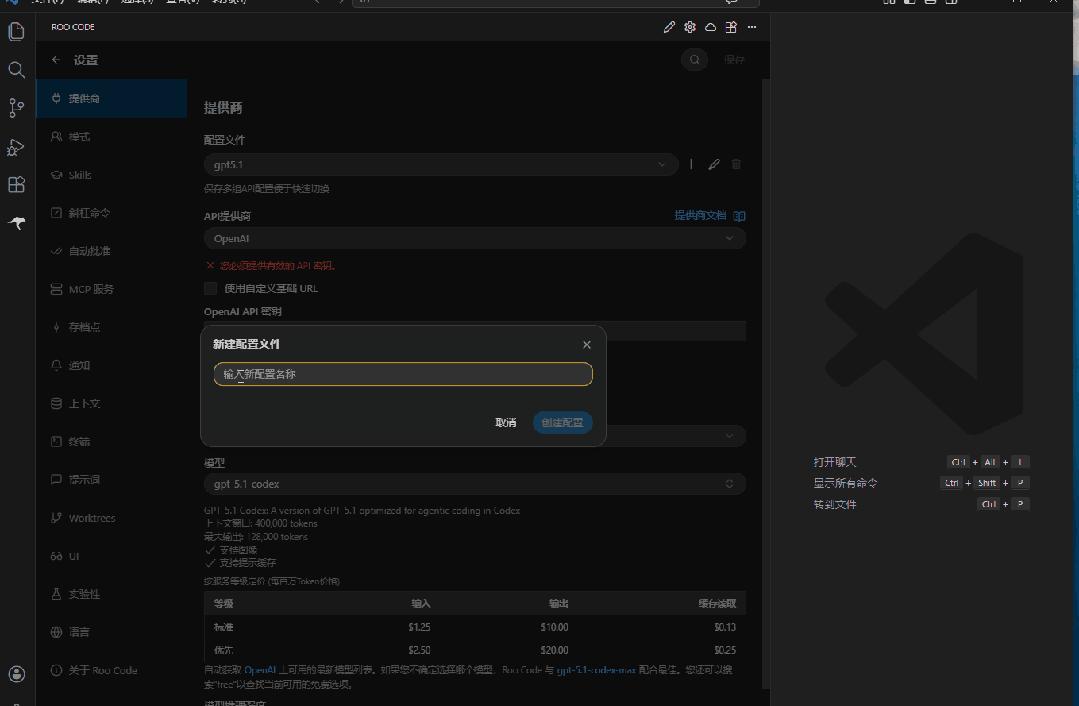Viewport: 1079px width, 706px height.
Task: Open the 语言 settings tab
Action: point(111,632)
